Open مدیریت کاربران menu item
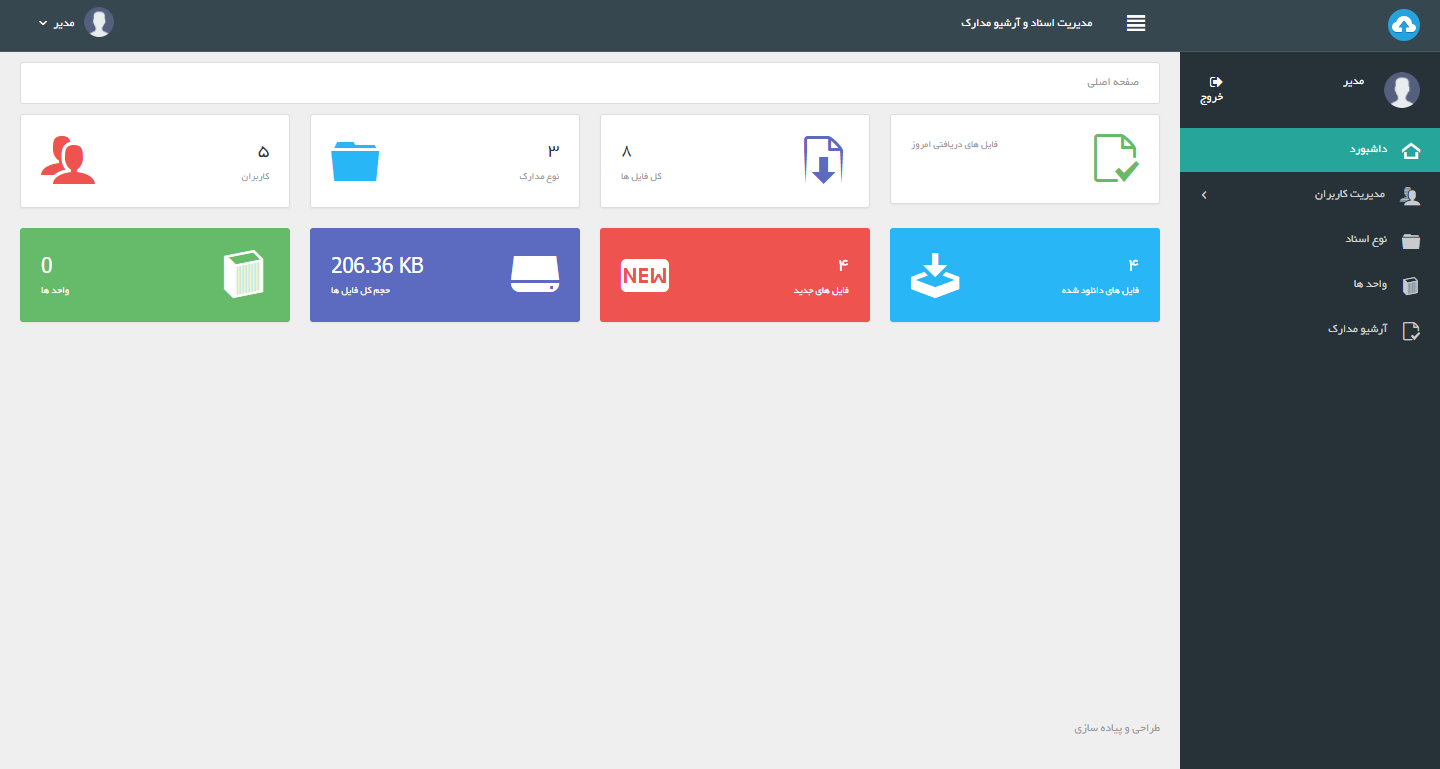The width and height of the screenshot is (1440, 769). 1310,195
